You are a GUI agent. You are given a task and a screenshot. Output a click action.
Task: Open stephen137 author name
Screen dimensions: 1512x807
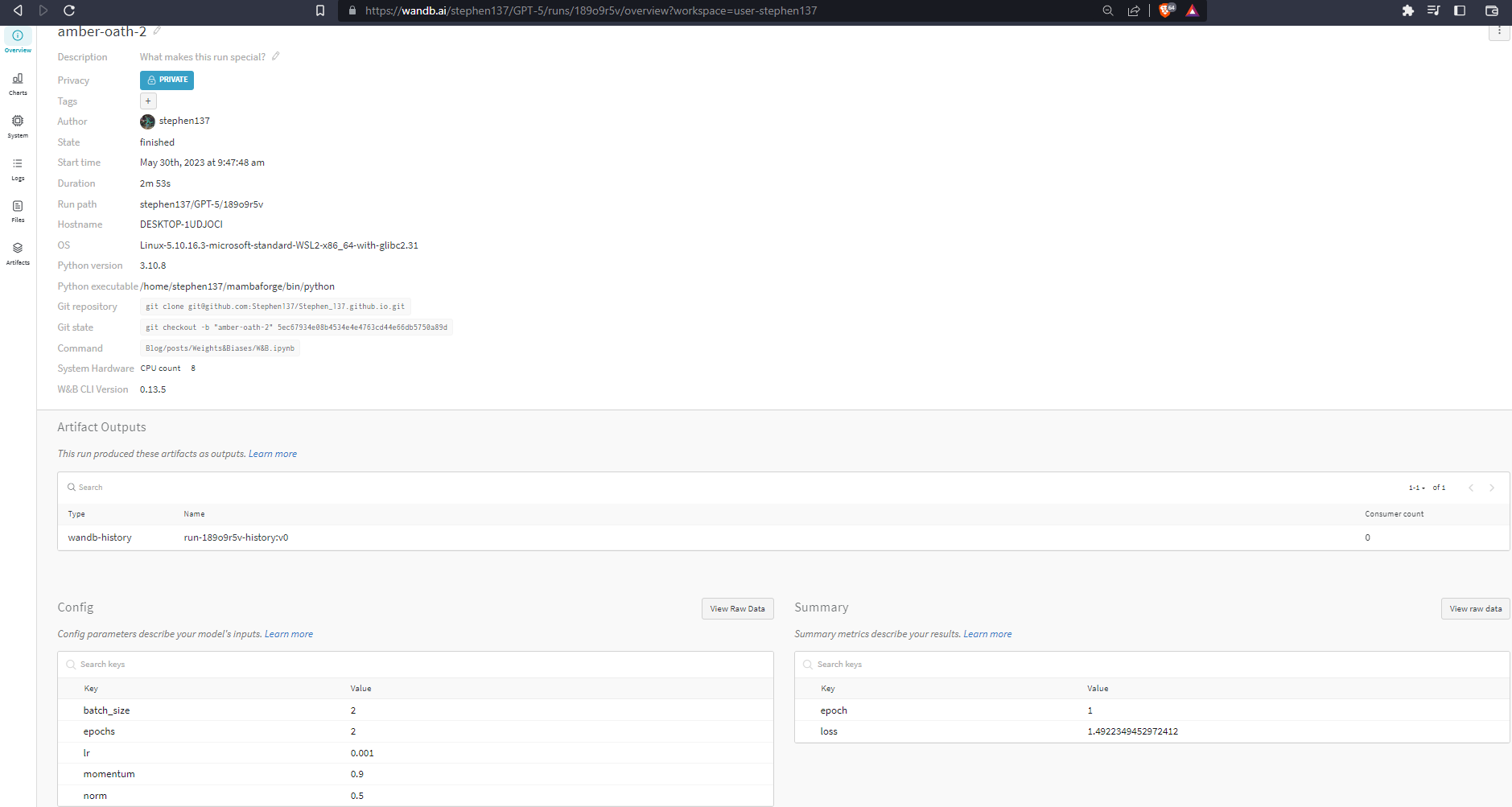click(184, 121)
